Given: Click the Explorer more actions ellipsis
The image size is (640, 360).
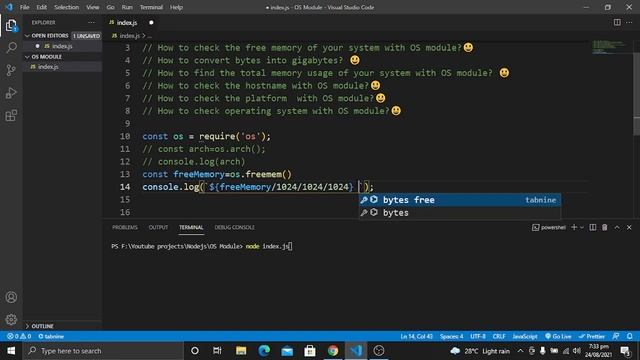Looking at the screenshot, I should click(x=91, y=22).
